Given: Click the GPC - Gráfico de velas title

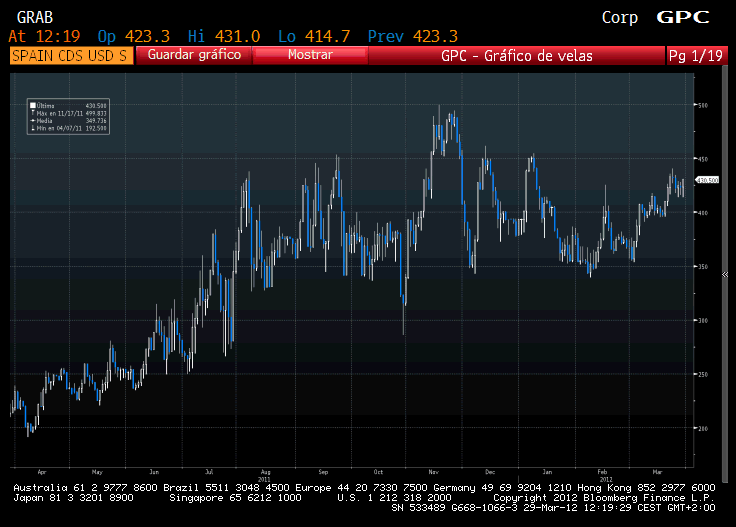Looking at the screenshot, I should tap(517, 56).
